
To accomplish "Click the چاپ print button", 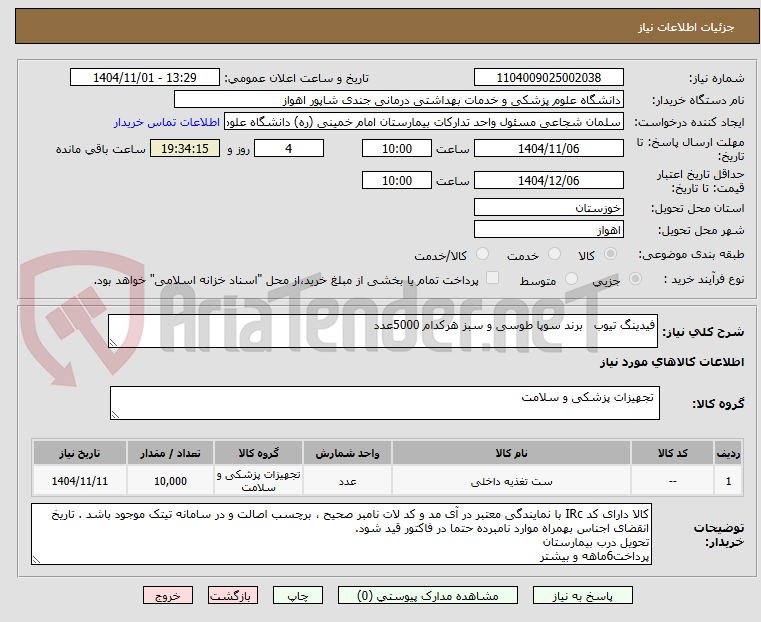I will tap(298, 595).
